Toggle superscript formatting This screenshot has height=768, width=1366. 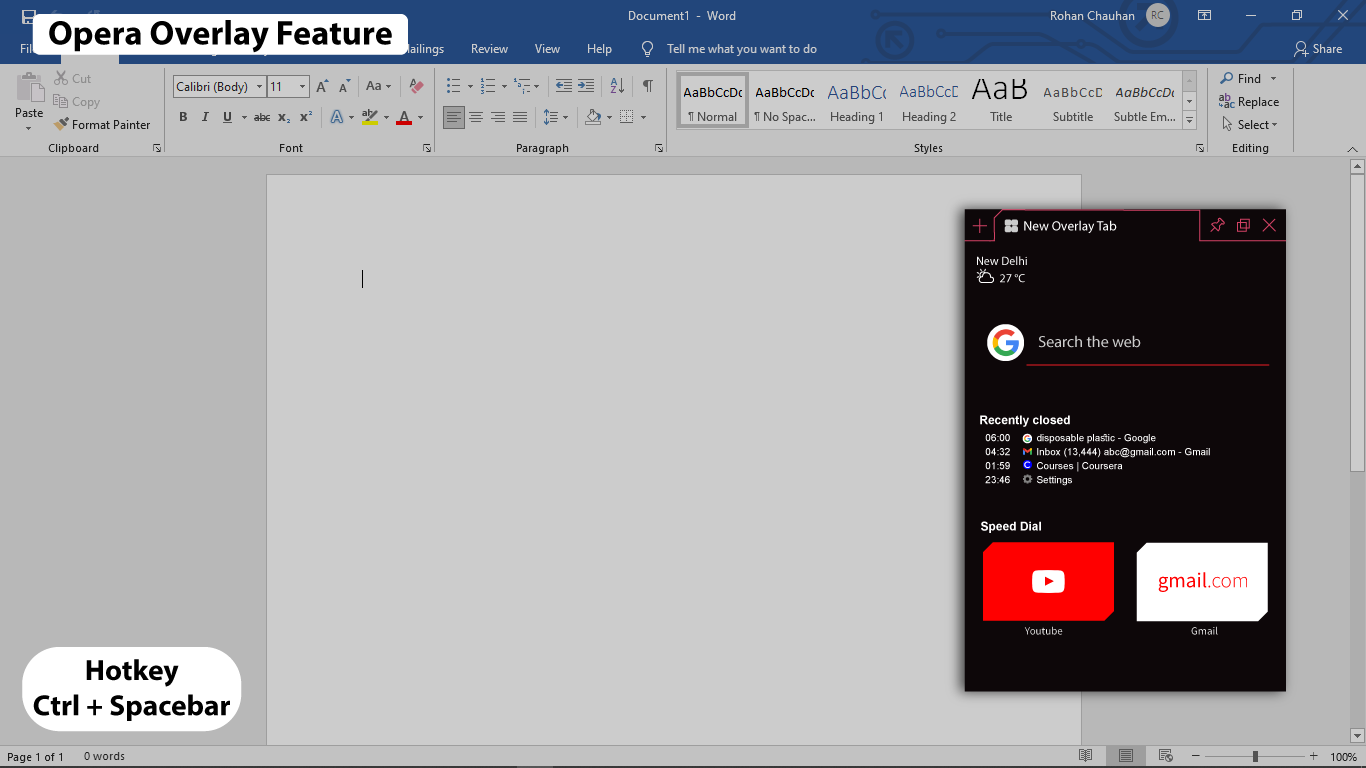click(x=306, y=117)
